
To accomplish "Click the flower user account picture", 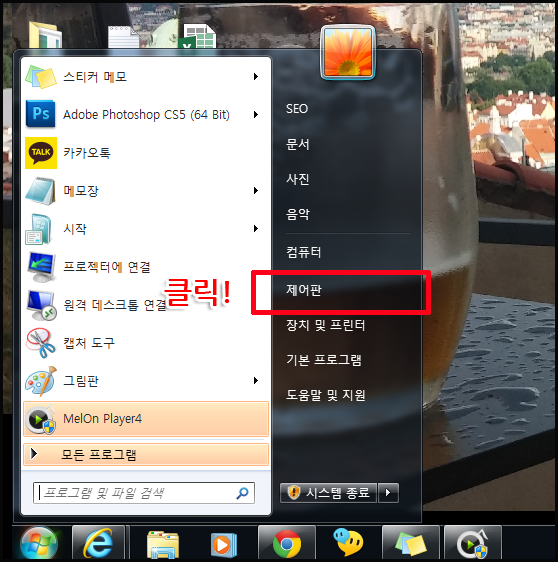I will 348,53.
